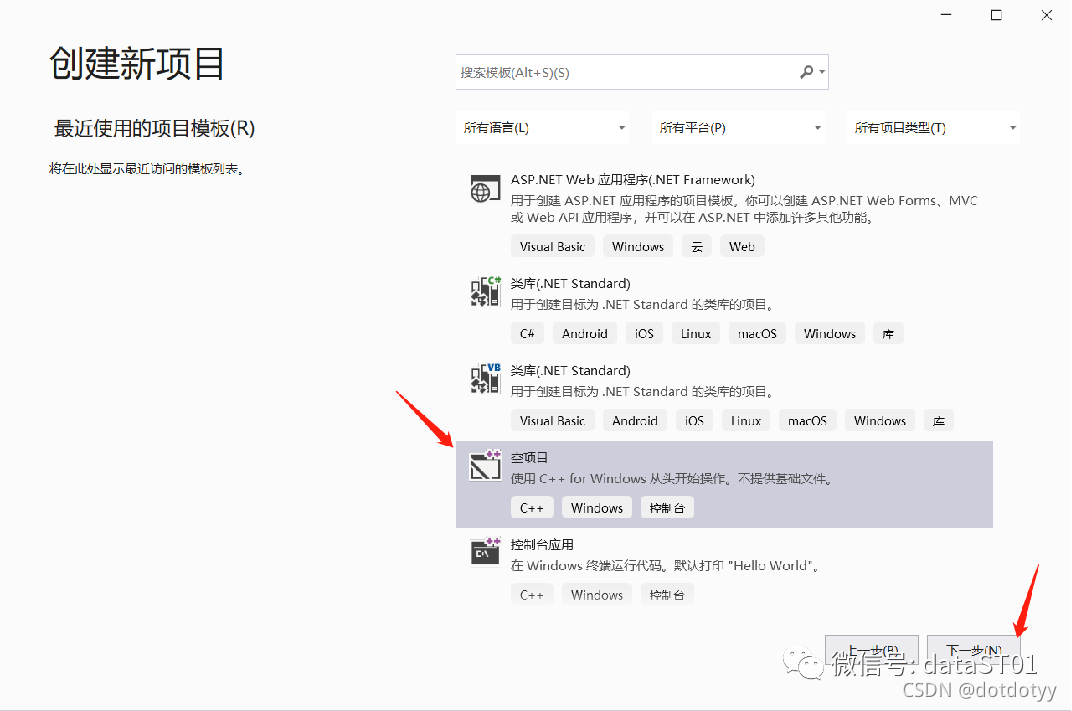Minimize the 创建新项目 window
Screen dimensions: 1072x711
click(946, 14)
